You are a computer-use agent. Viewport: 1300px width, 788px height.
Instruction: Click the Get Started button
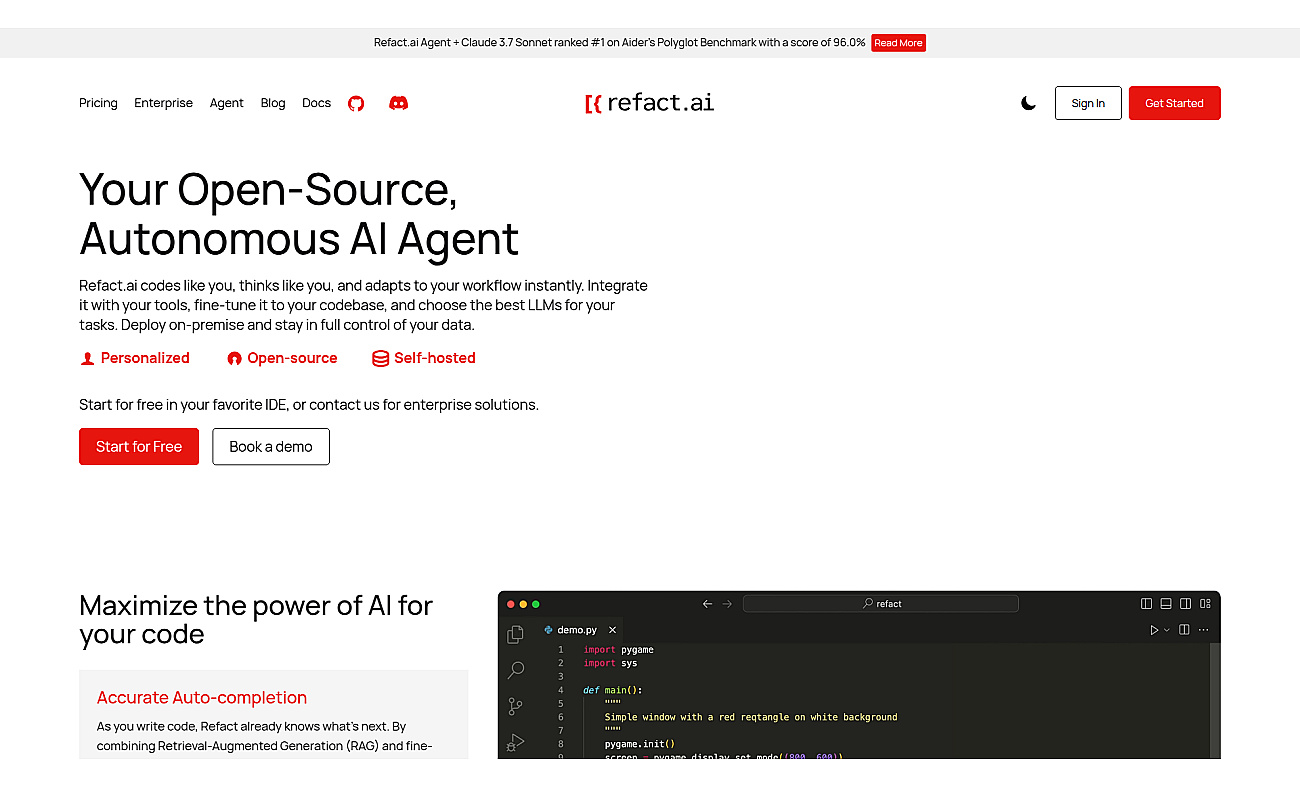tap(1174, 103)
